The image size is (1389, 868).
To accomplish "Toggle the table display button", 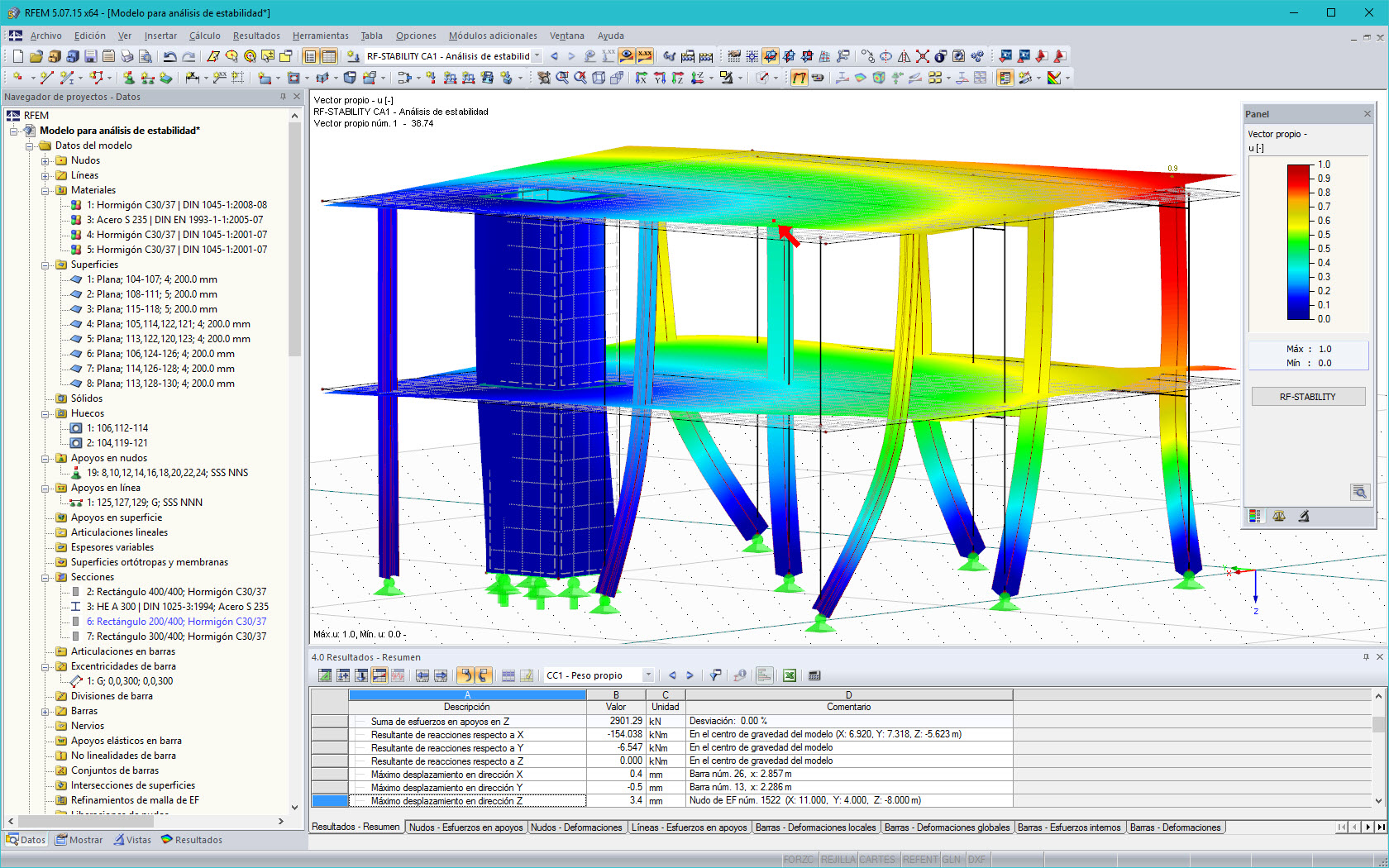I will point(328,56).
